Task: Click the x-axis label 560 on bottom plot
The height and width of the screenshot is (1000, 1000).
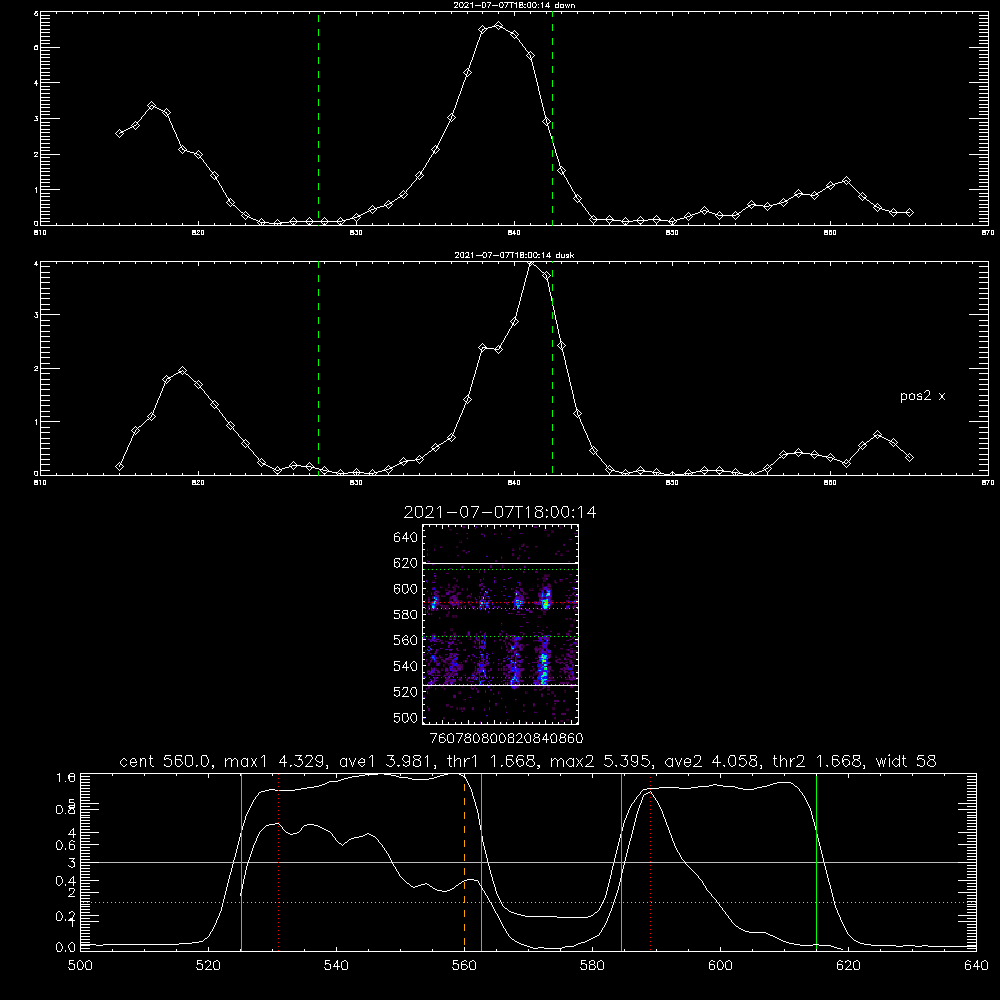Action: [464, 966]
